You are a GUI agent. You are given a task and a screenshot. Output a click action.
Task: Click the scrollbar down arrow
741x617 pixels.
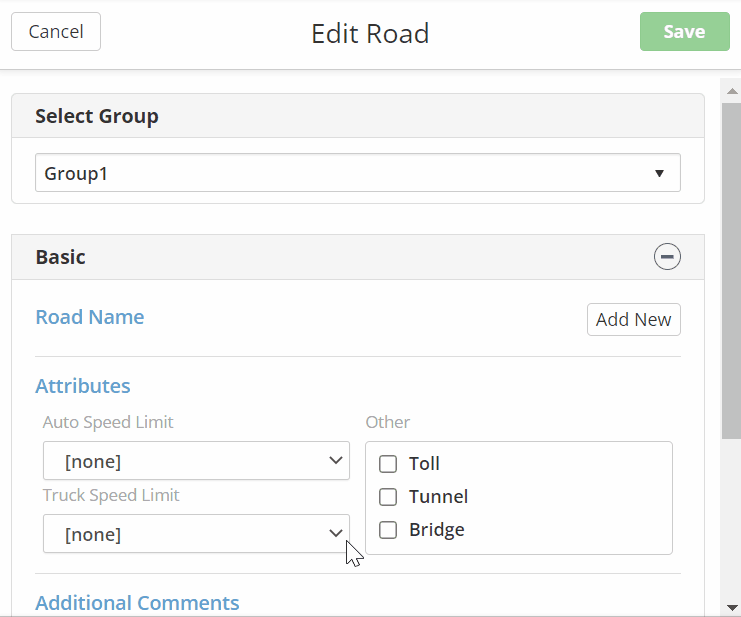[731, 607]
